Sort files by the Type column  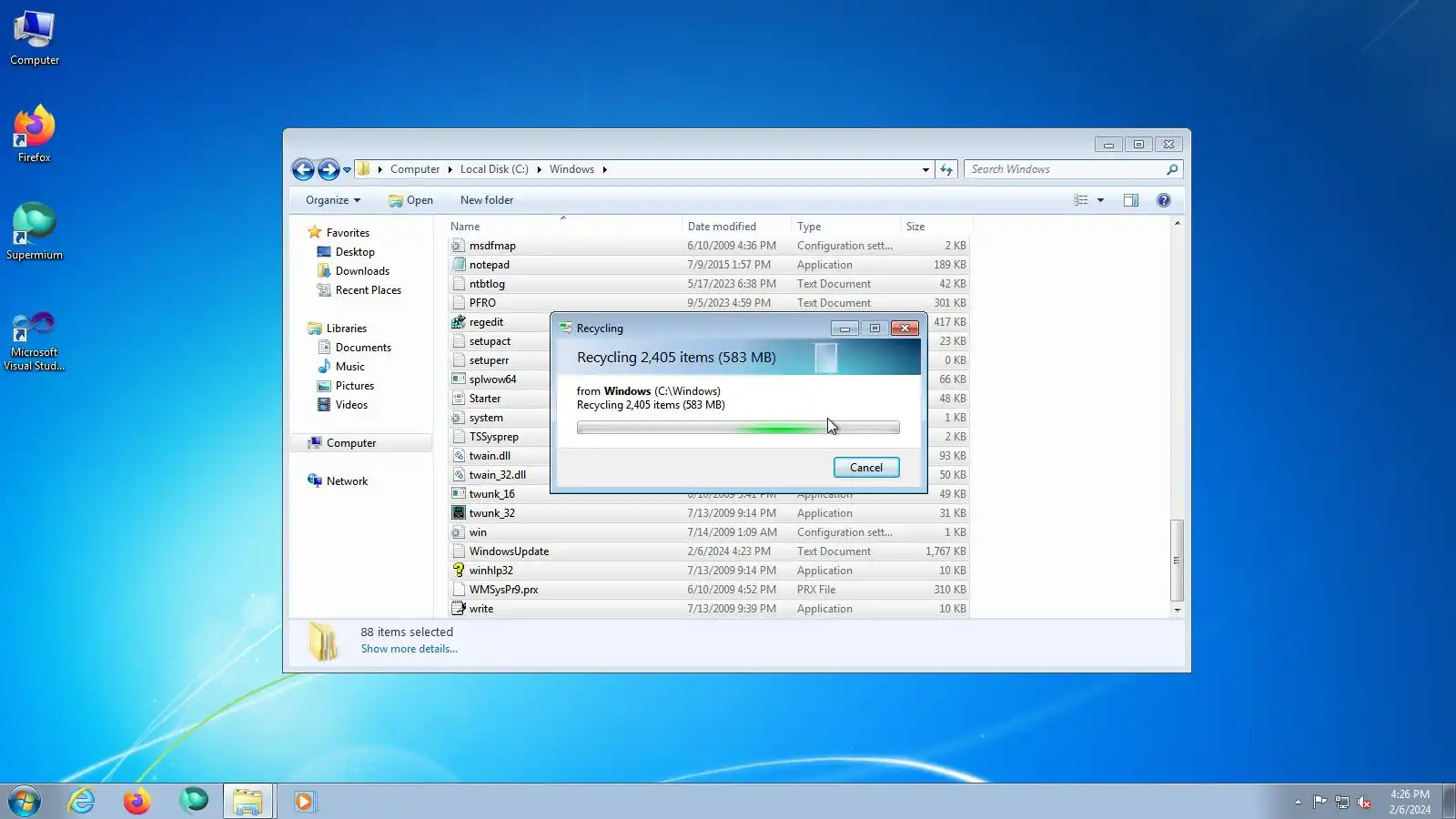[x=845, y=227]
